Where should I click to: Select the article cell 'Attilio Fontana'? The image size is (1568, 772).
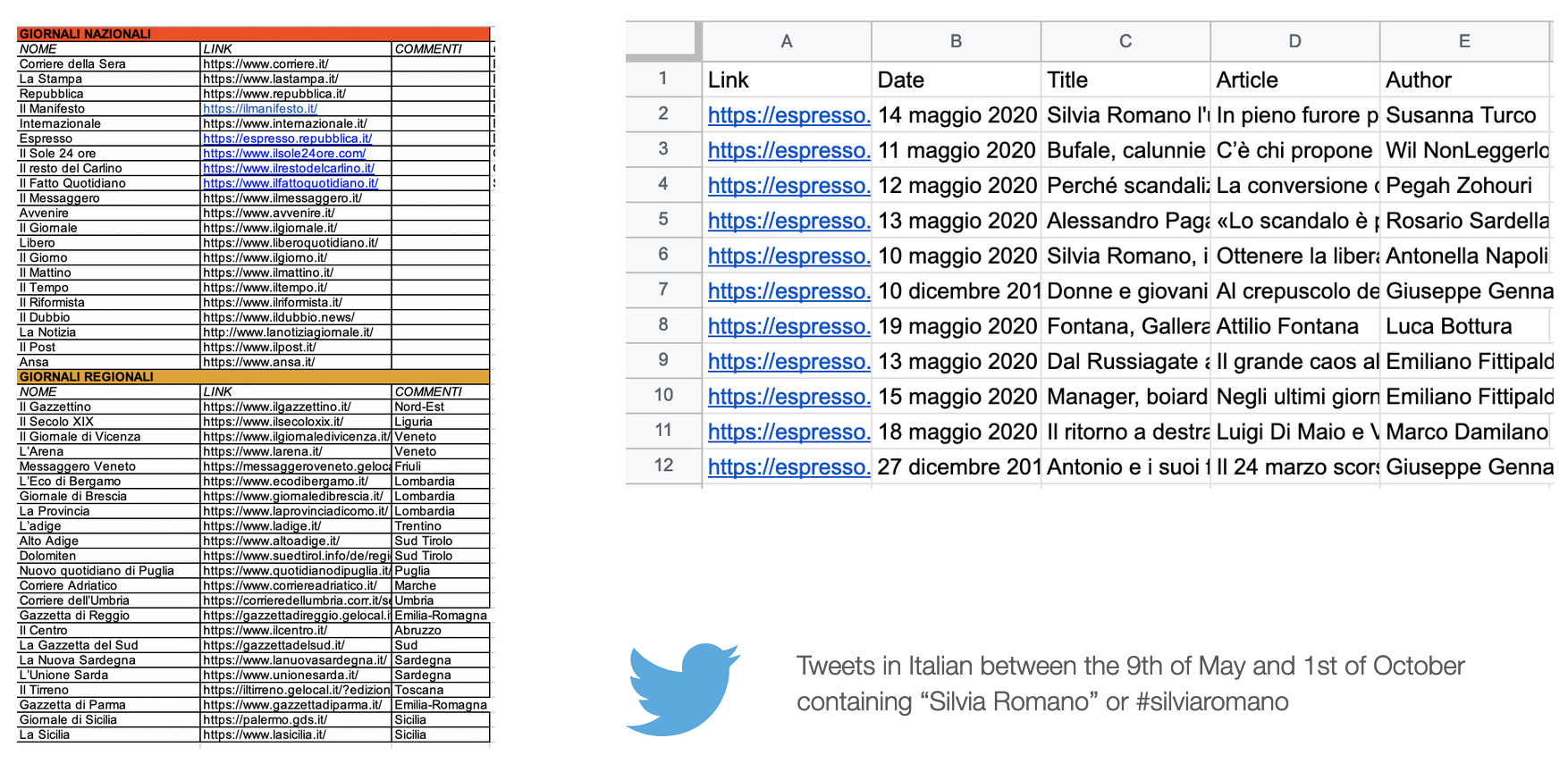tap(1295, 326)
